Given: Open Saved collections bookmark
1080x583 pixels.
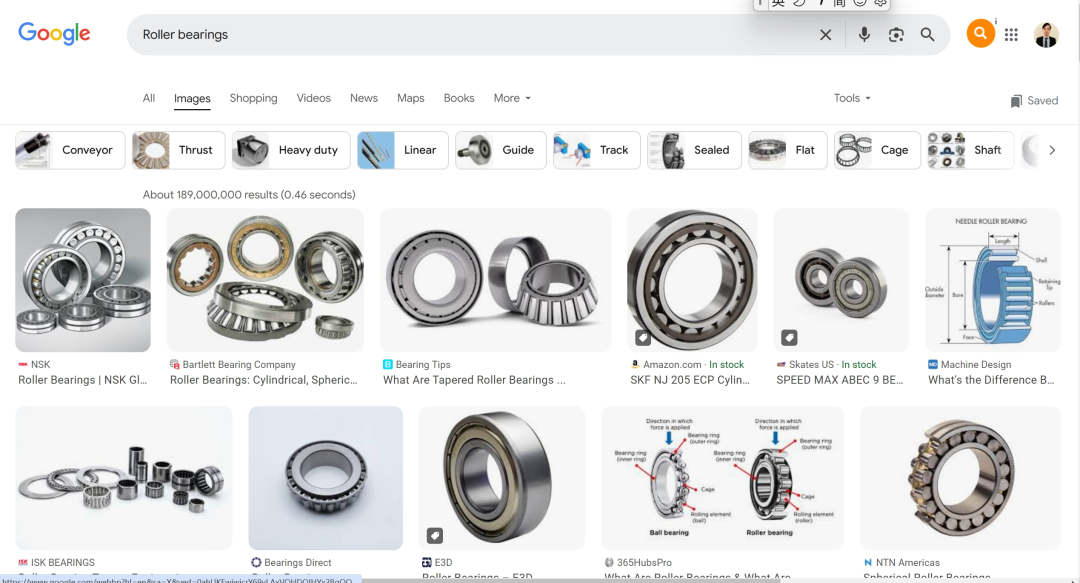Looking at the screenshot, I should (x=1034, y=100).
